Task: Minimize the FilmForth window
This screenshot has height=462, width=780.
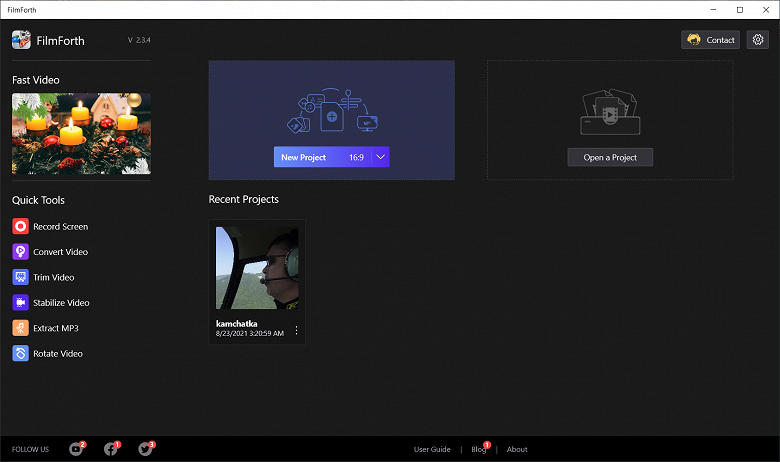Action: click(713, 9)
